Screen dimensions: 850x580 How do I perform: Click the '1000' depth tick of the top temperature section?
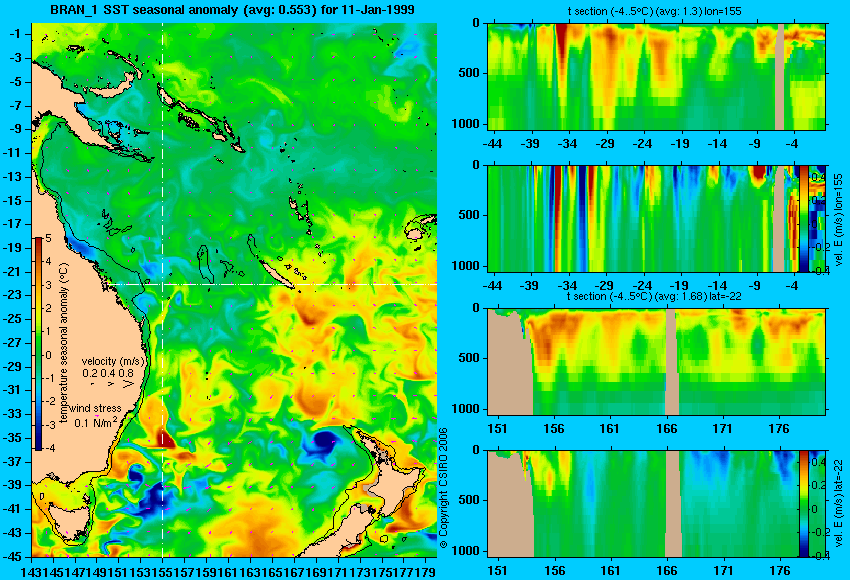[x=466, y=124]
